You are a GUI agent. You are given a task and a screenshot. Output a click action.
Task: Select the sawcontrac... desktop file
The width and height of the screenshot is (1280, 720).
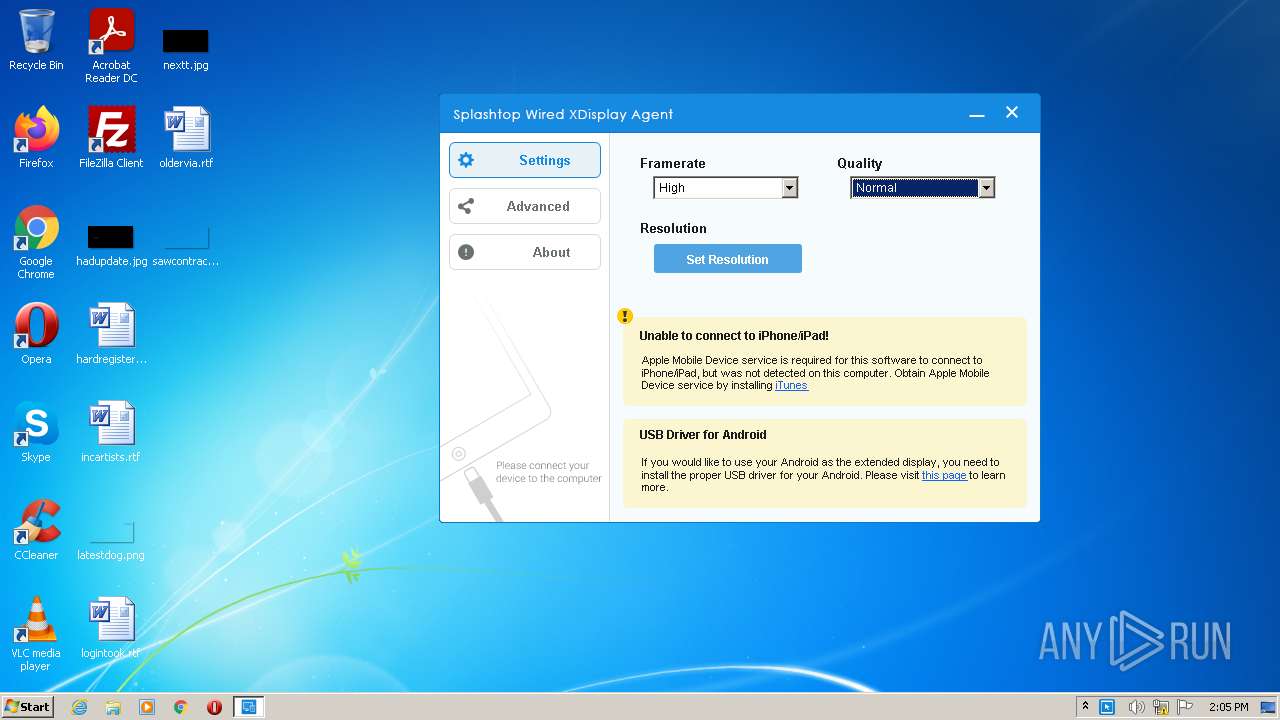[186, 245]
